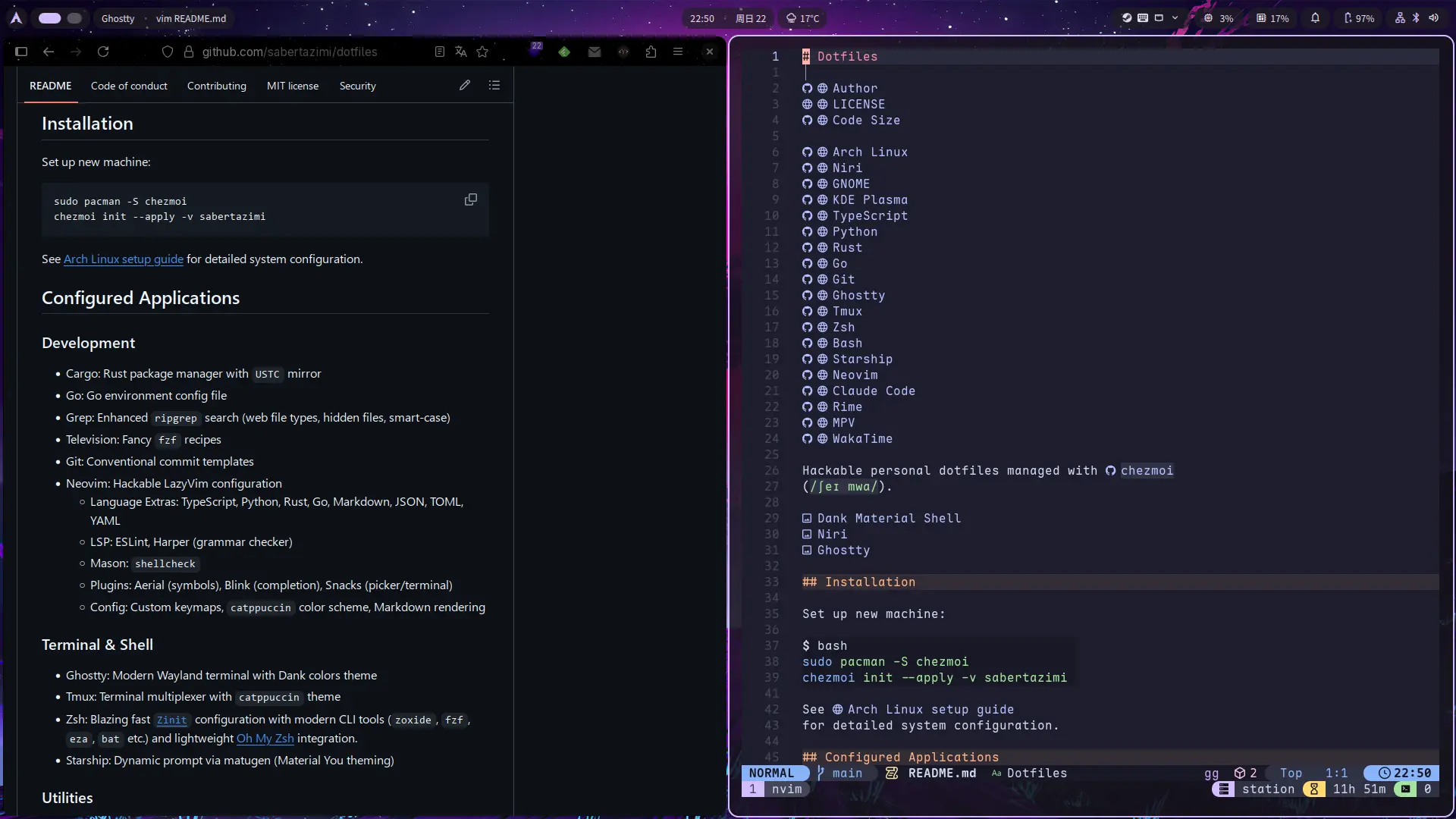Click the sidebar toggle icon in browser toolbar
This screenshot has height=819, width=1456.
pos(21,52)
